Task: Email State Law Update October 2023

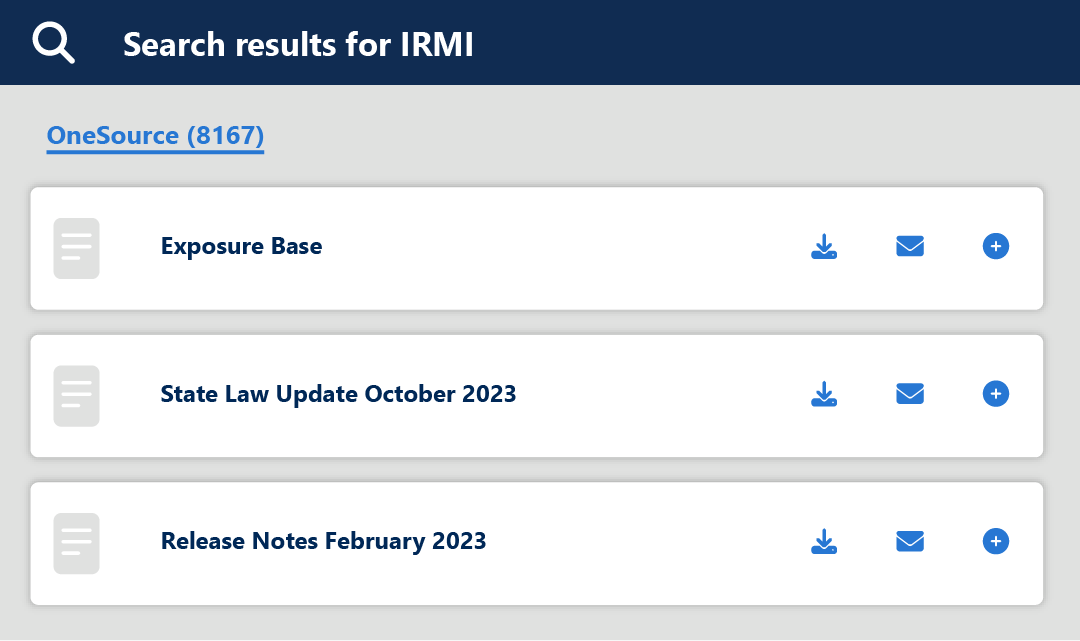Action: [910, 394]
